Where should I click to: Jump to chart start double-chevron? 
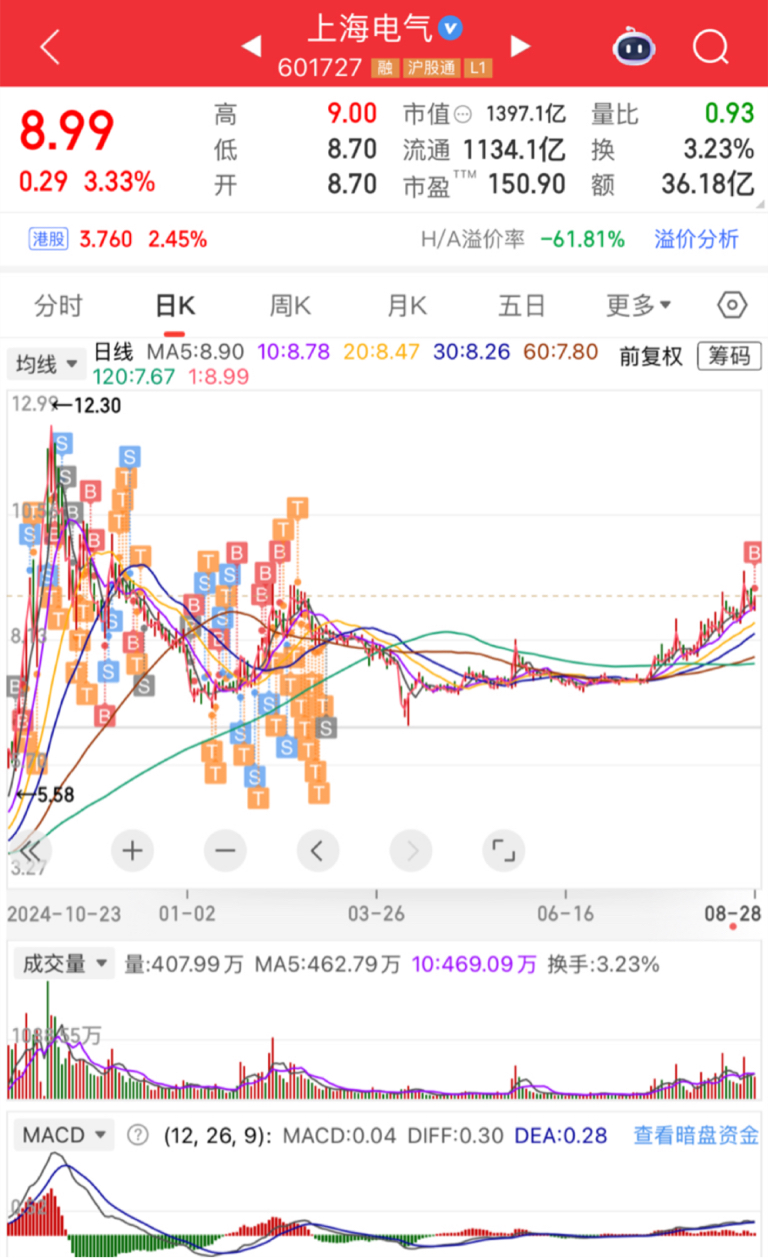click(x=30, y=851)
